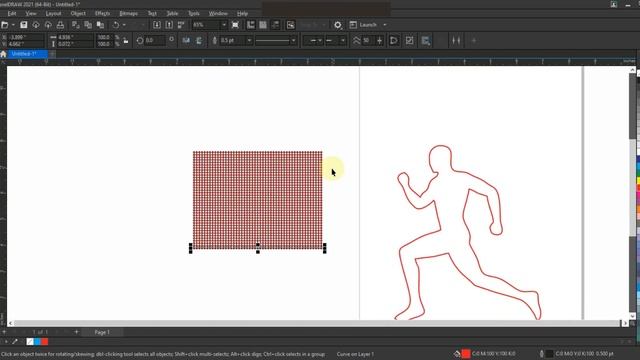
Task: Click the white document palette swatch
Action: tap(30, 342)
